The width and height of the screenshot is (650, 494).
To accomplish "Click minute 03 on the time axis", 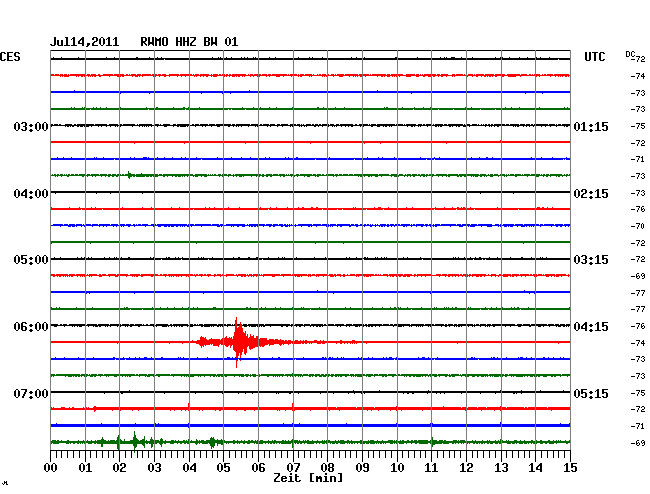I will [154, 467].
